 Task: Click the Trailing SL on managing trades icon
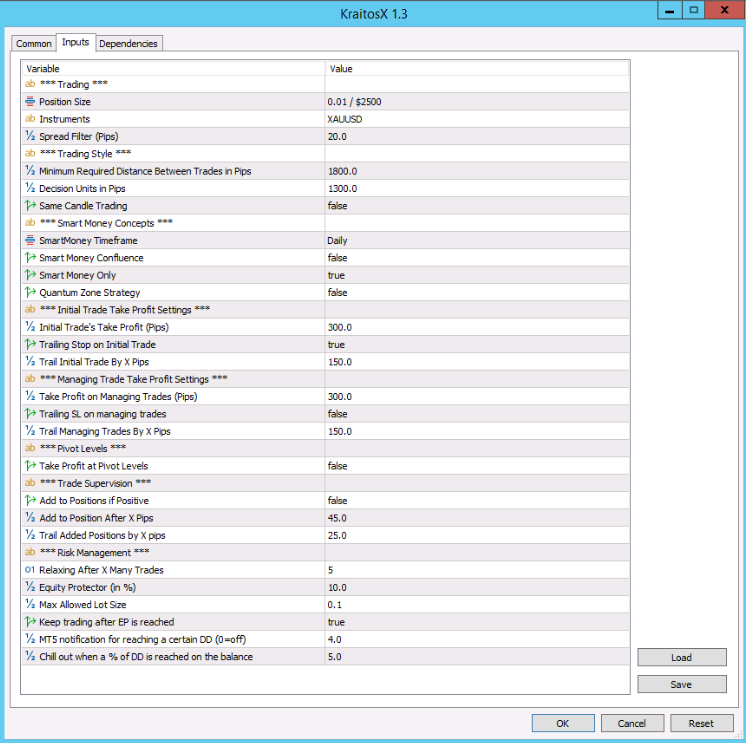click(x=30, y=413)
